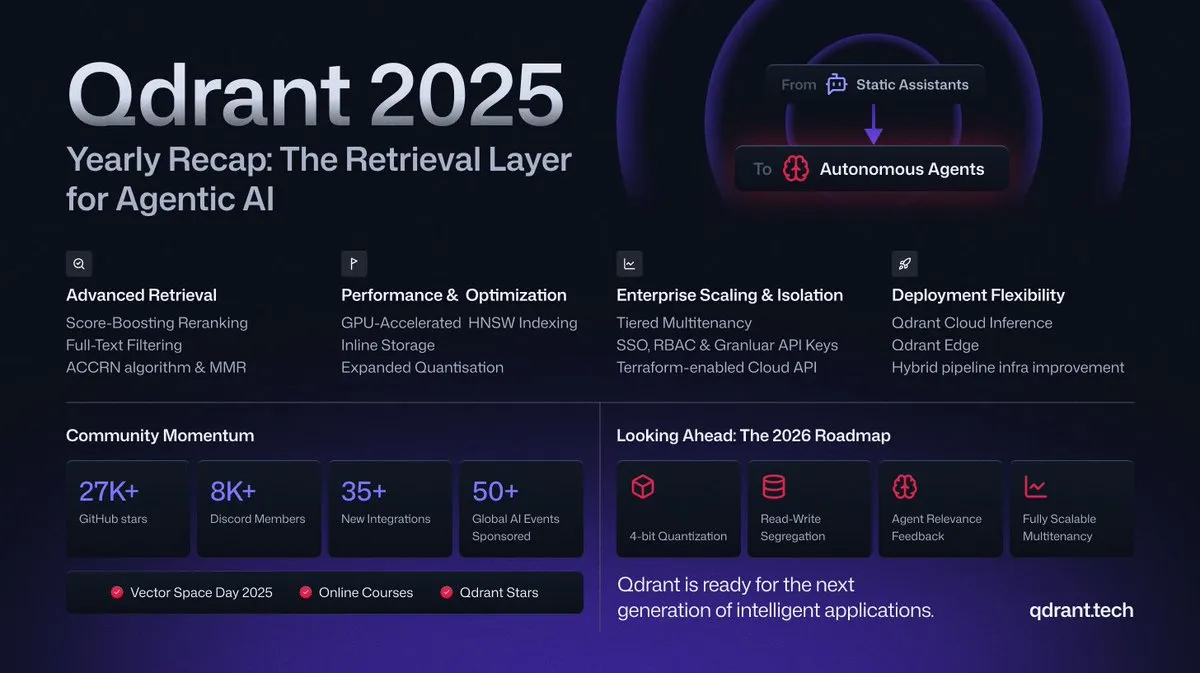
Task: Click GPU-Accelerated HNSW Indexing text
Action: [x=459, y=323]
